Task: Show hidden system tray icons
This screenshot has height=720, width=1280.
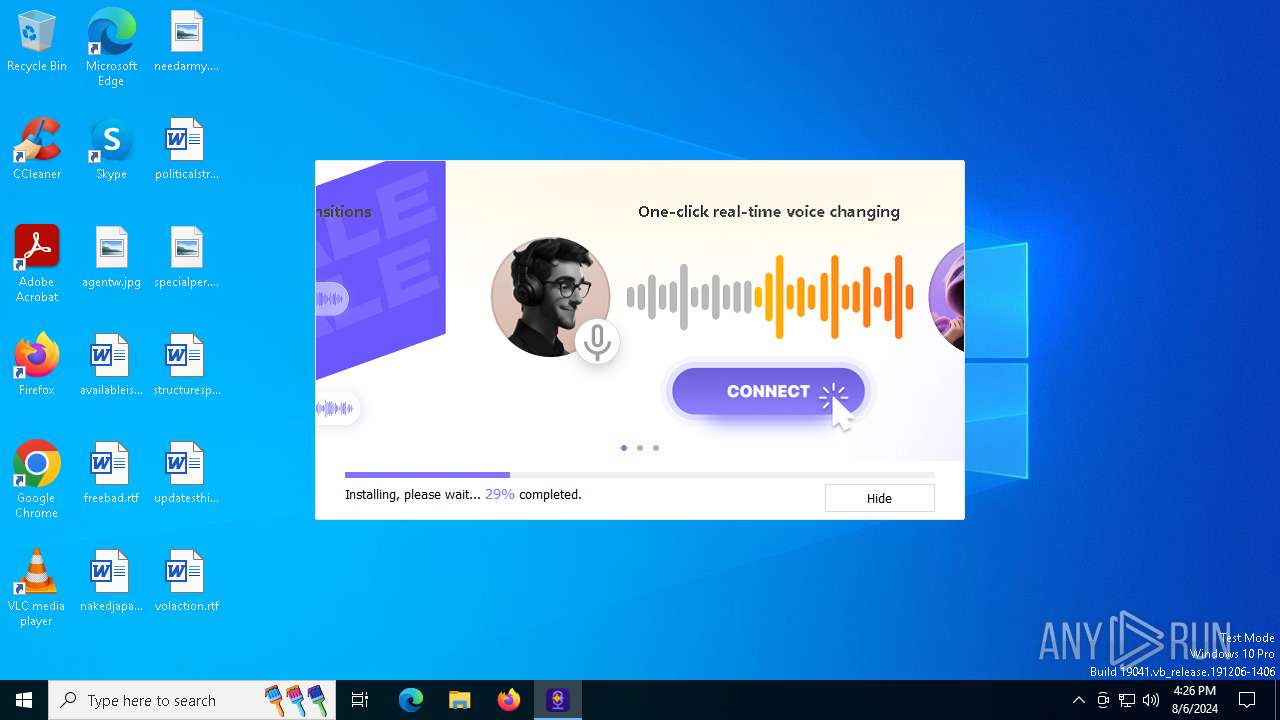Action: coord(1078,700)
